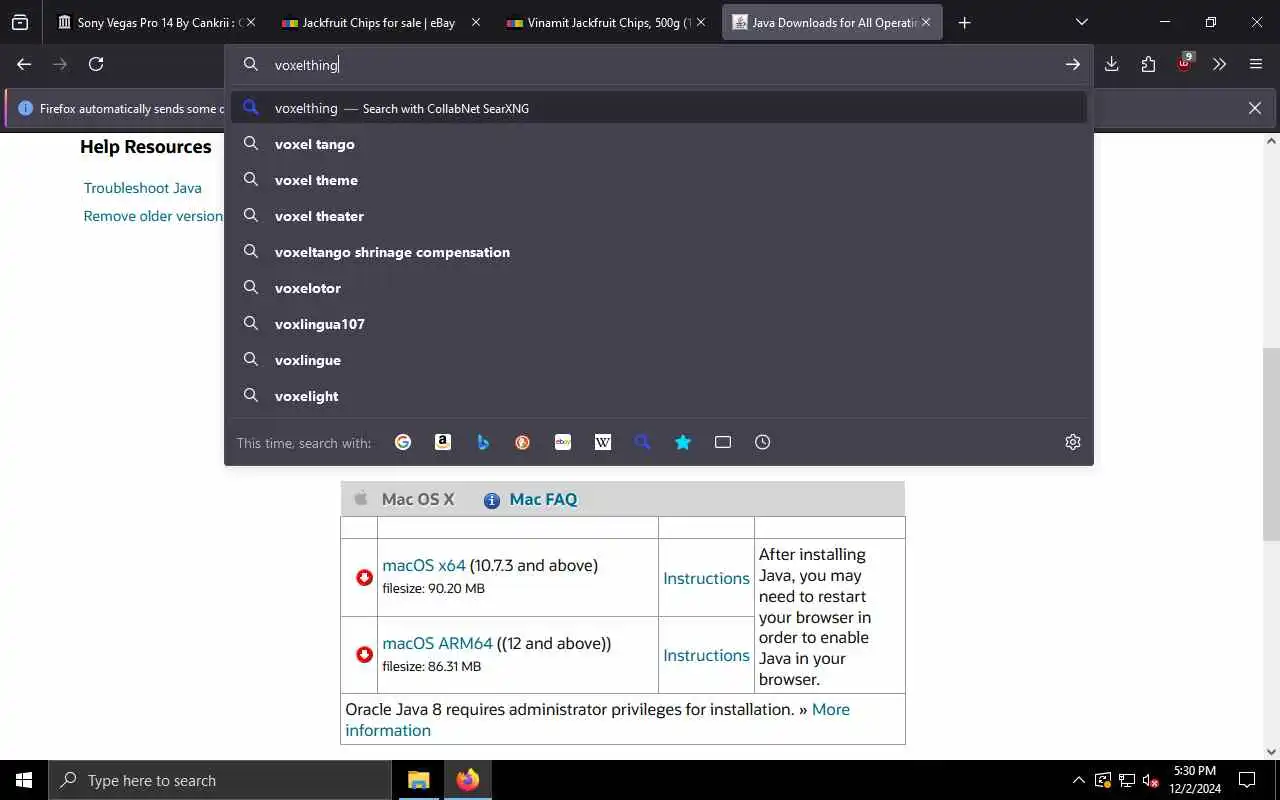Go back to the previous page

(x=24, y=64)
